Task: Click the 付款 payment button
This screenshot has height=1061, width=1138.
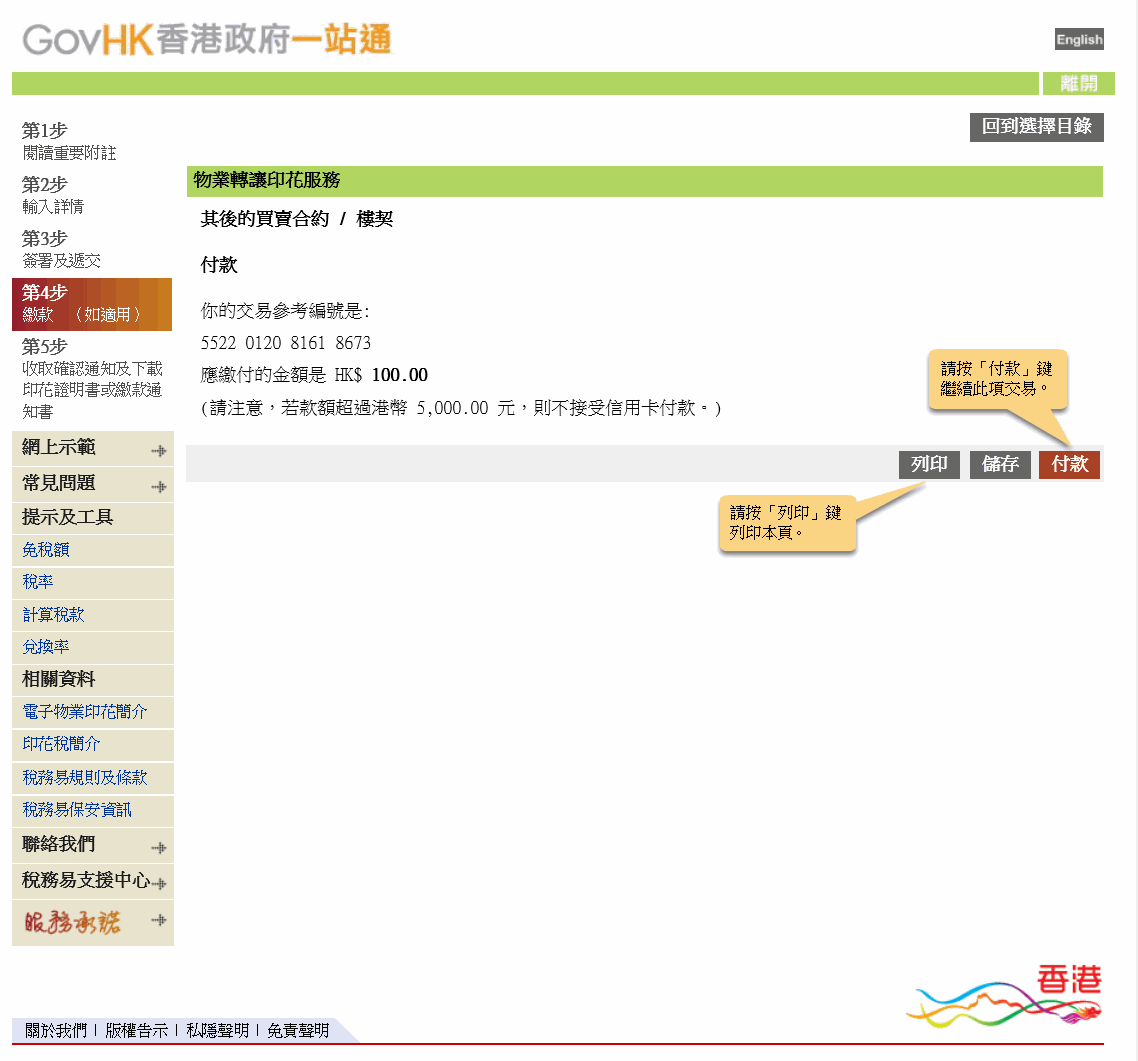Action: tap(1069, 464)
